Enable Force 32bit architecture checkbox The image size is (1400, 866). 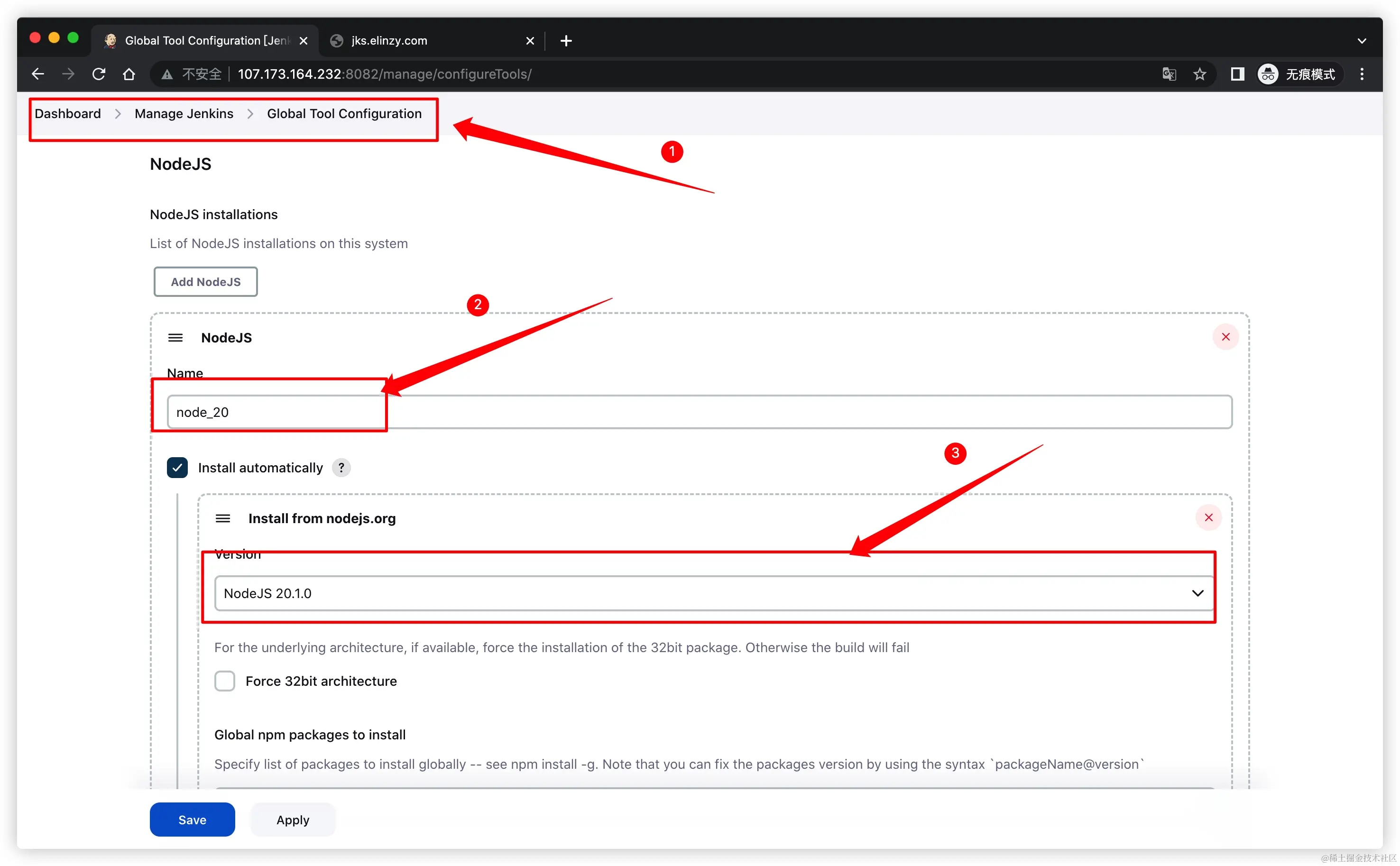pyautogui.click(x=224, y=681)
